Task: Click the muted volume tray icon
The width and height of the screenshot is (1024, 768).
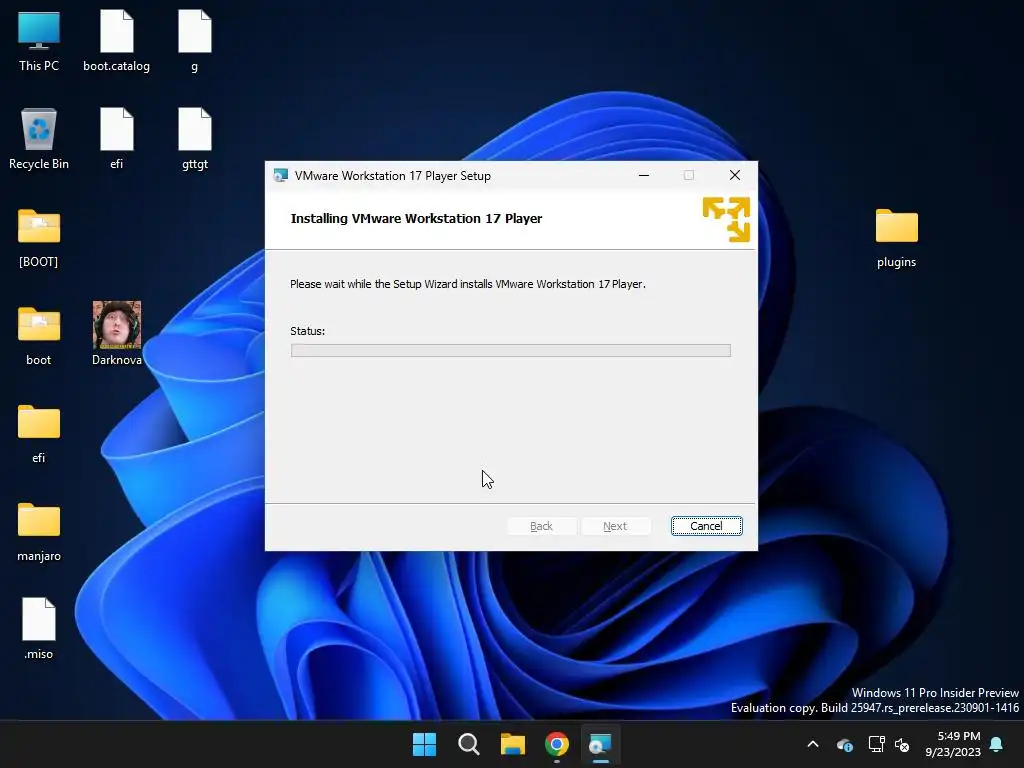Action: tap(902, 744)
